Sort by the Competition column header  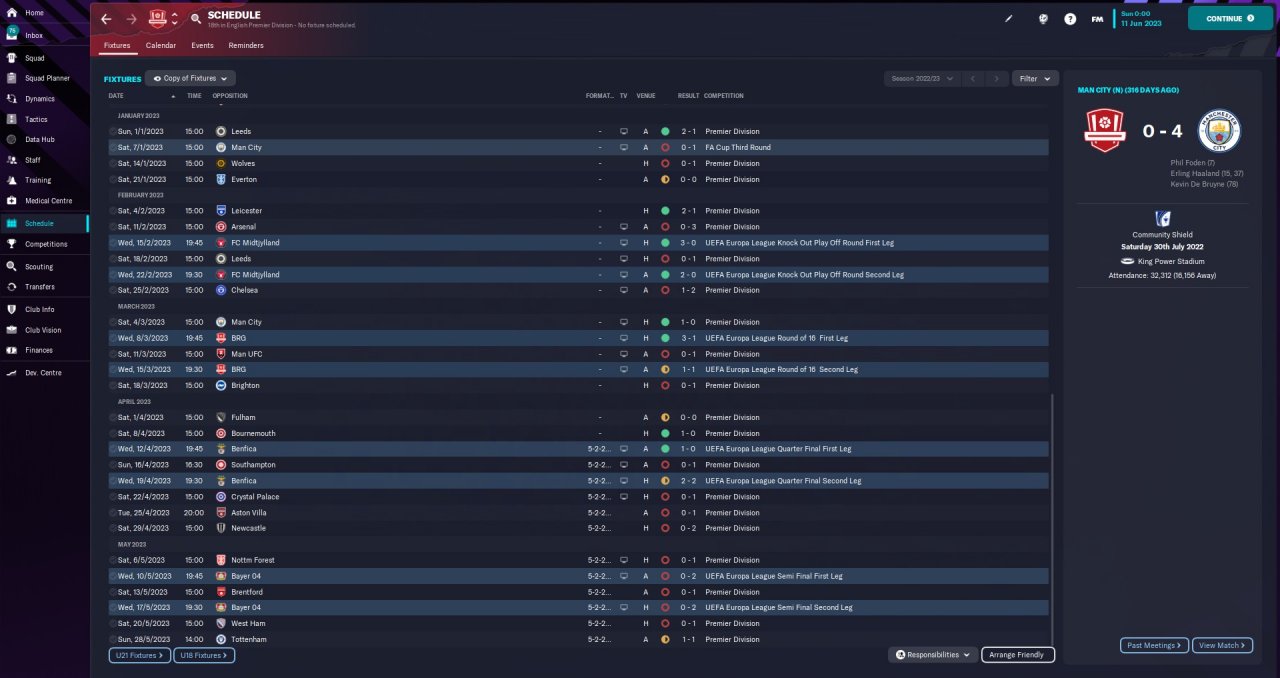pyautogui.click(x=724, y=96)
